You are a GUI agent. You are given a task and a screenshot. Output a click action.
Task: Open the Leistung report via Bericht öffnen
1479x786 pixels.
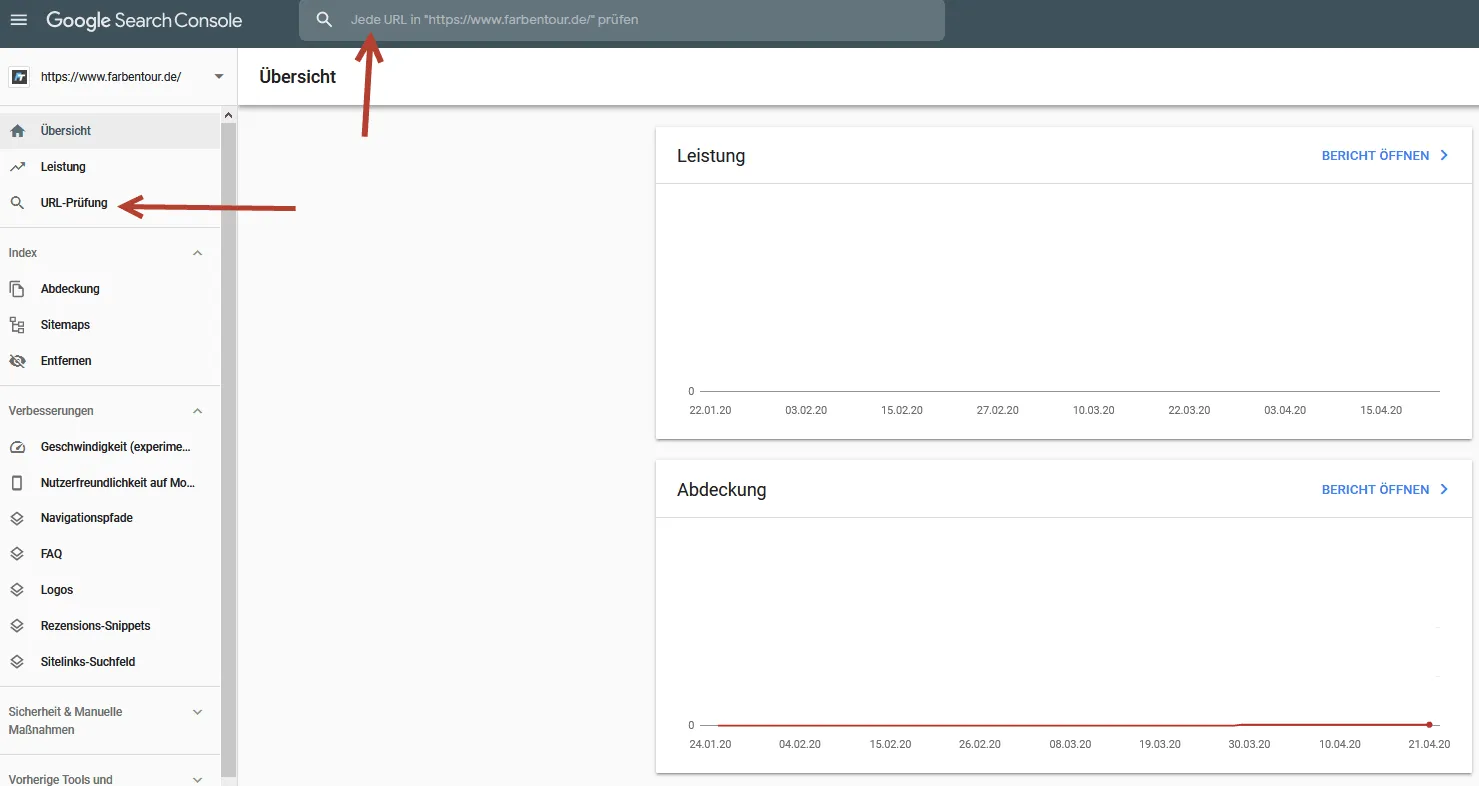click(1385, 156)
